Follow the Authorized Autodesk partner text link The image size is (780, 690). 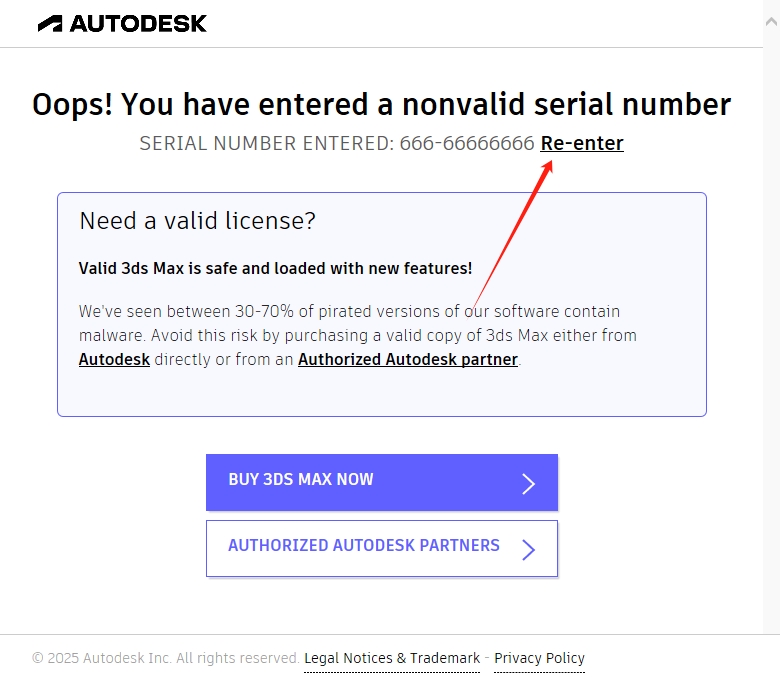408,359
